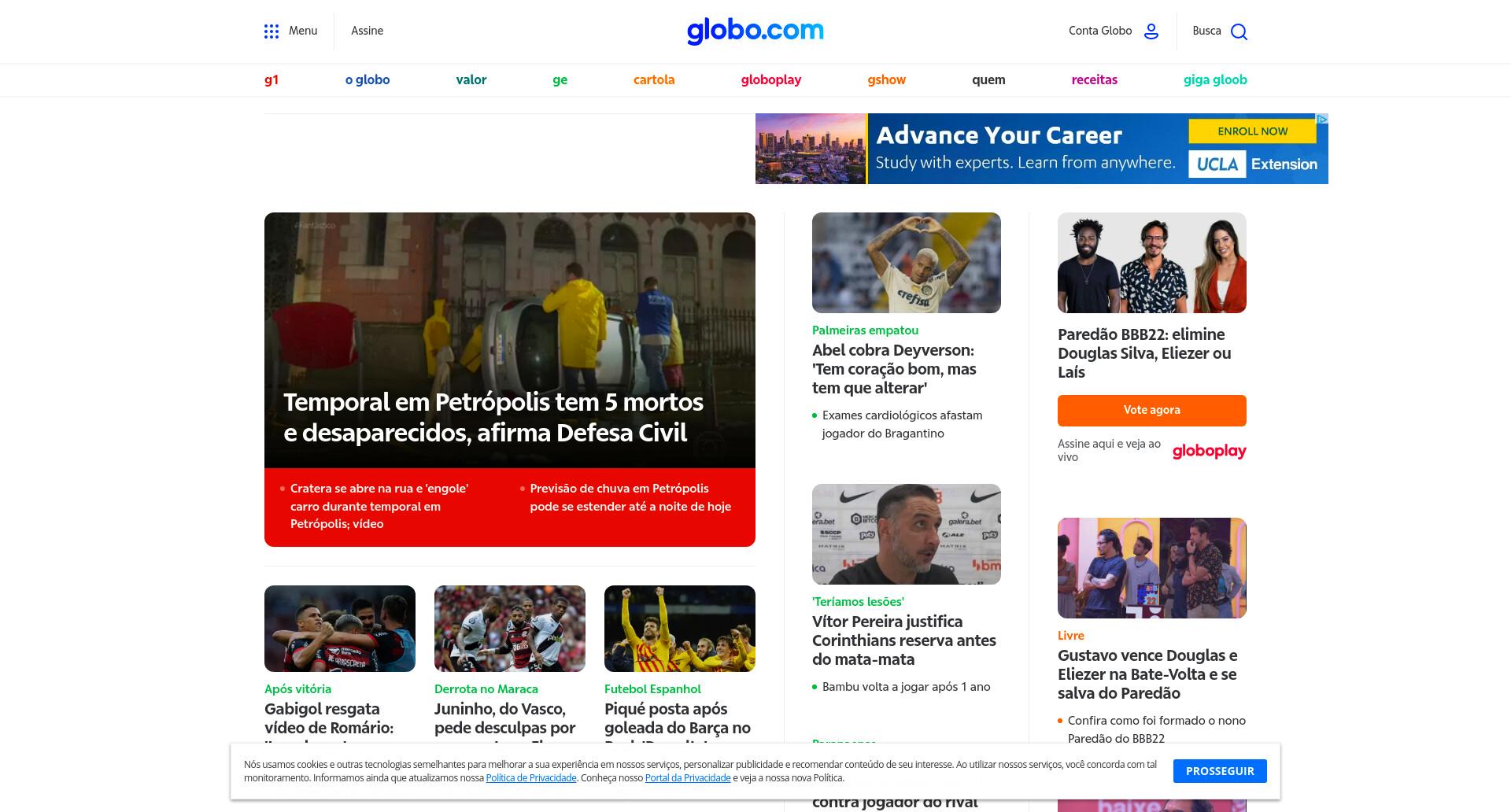The image size is (1511, 812).
Task: Click ENROLL NOW on the UCLA ad
Action: pos(1252,131)
